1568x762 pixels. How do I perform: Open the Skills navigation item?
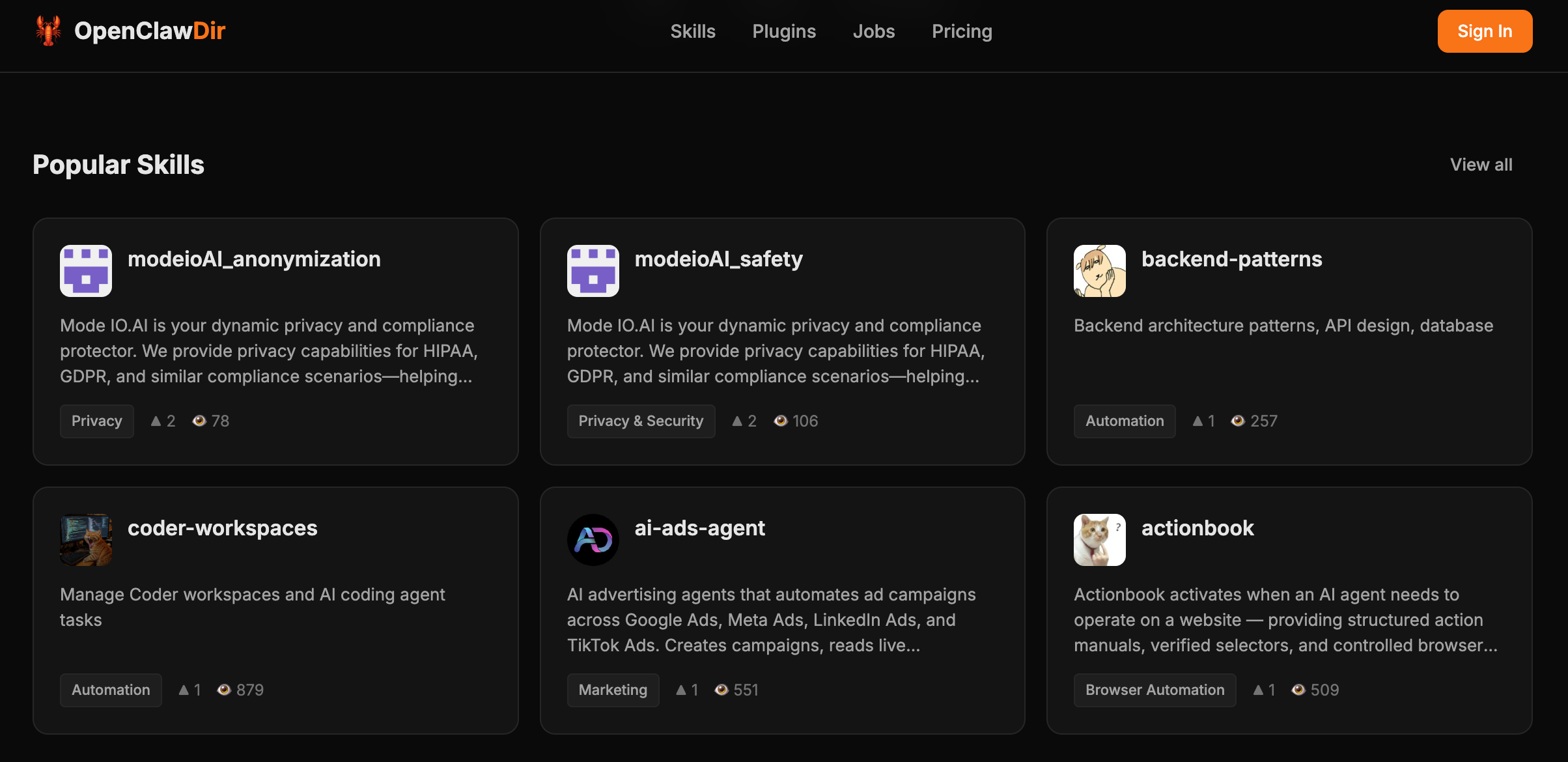[693, 31]
